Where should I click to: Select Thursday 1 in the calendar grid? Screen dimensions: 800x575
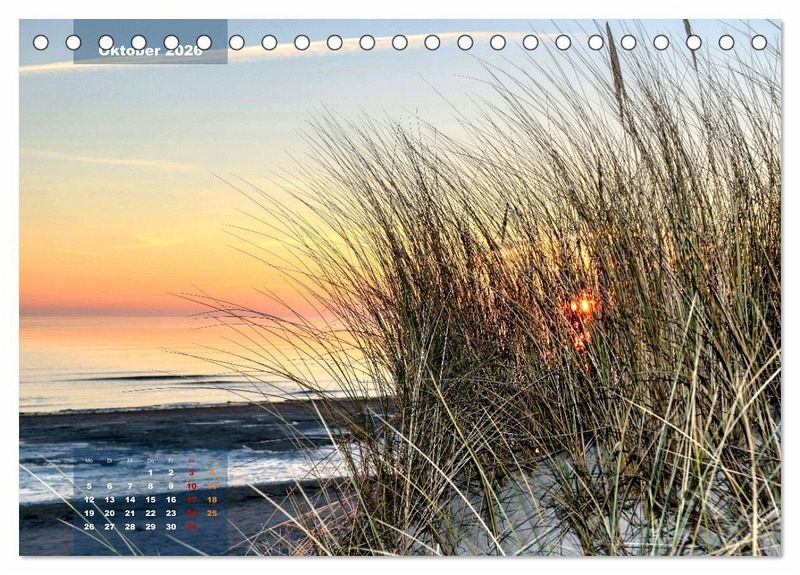pos(150,473)
